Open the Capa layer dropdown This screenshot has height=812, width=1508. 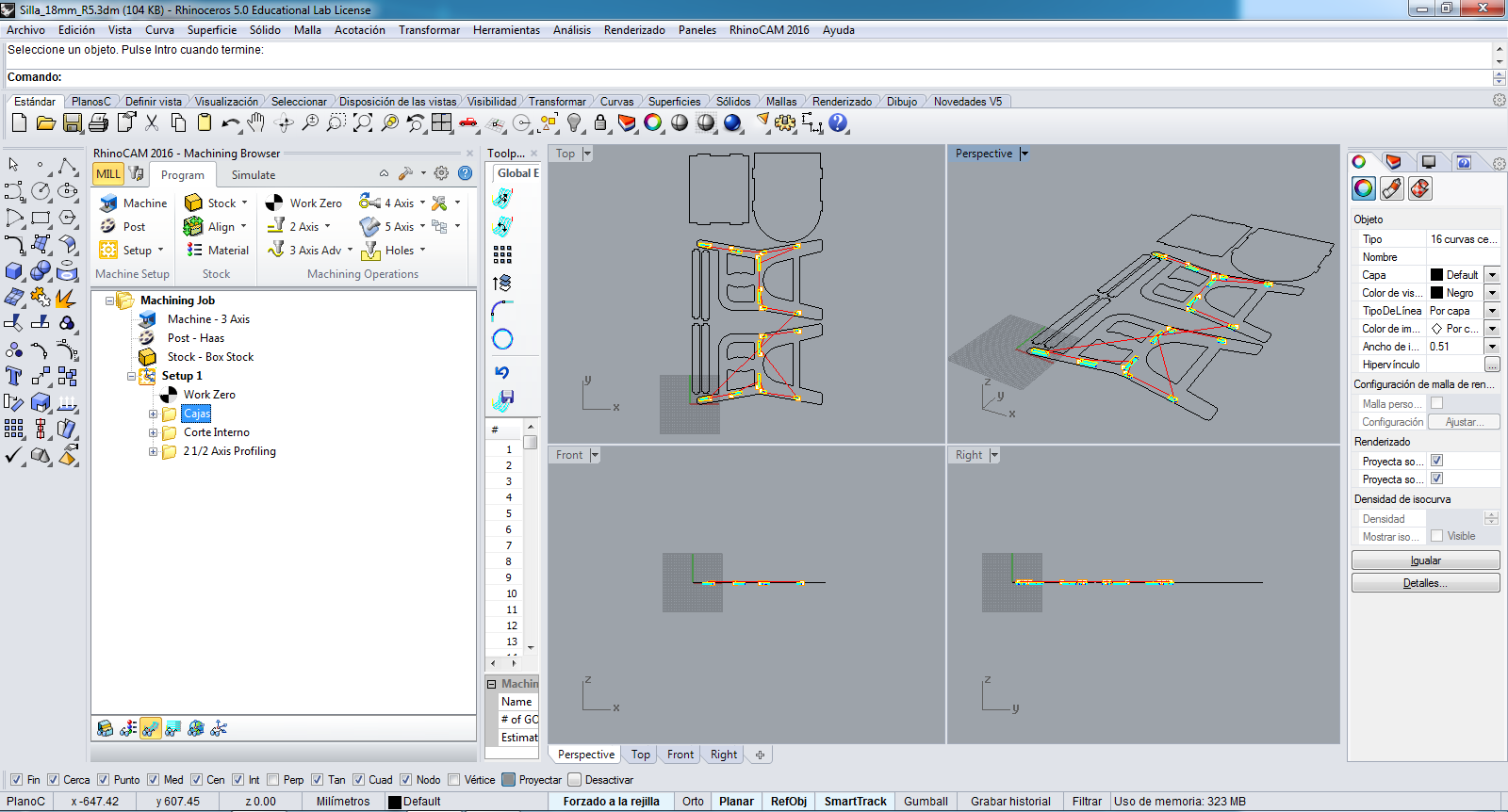[x=1492, y=275]
